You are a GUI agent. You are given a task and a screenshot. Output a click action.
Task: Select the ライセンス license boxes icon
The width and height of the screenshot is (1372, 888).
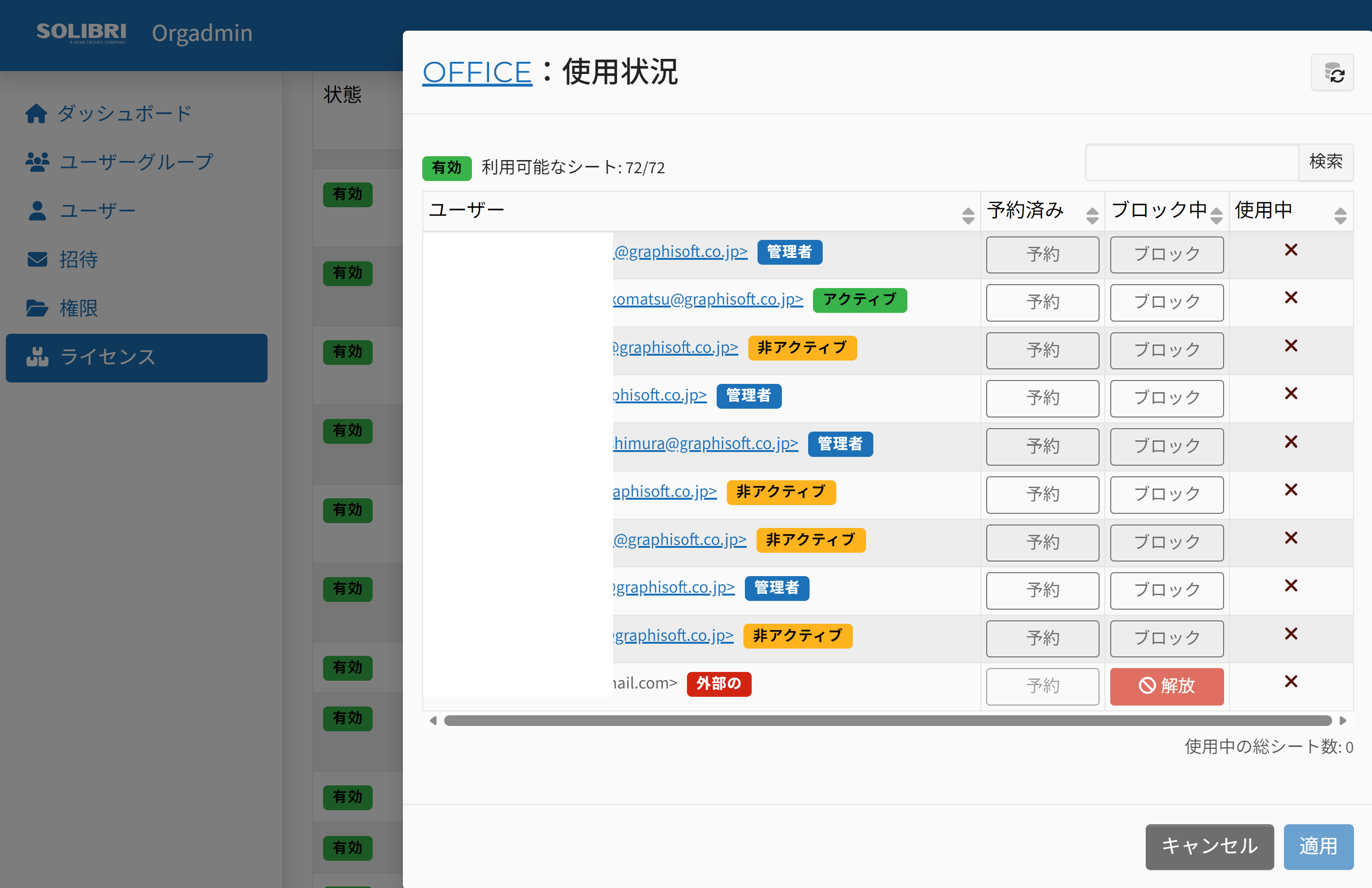[x=37, y=357]
